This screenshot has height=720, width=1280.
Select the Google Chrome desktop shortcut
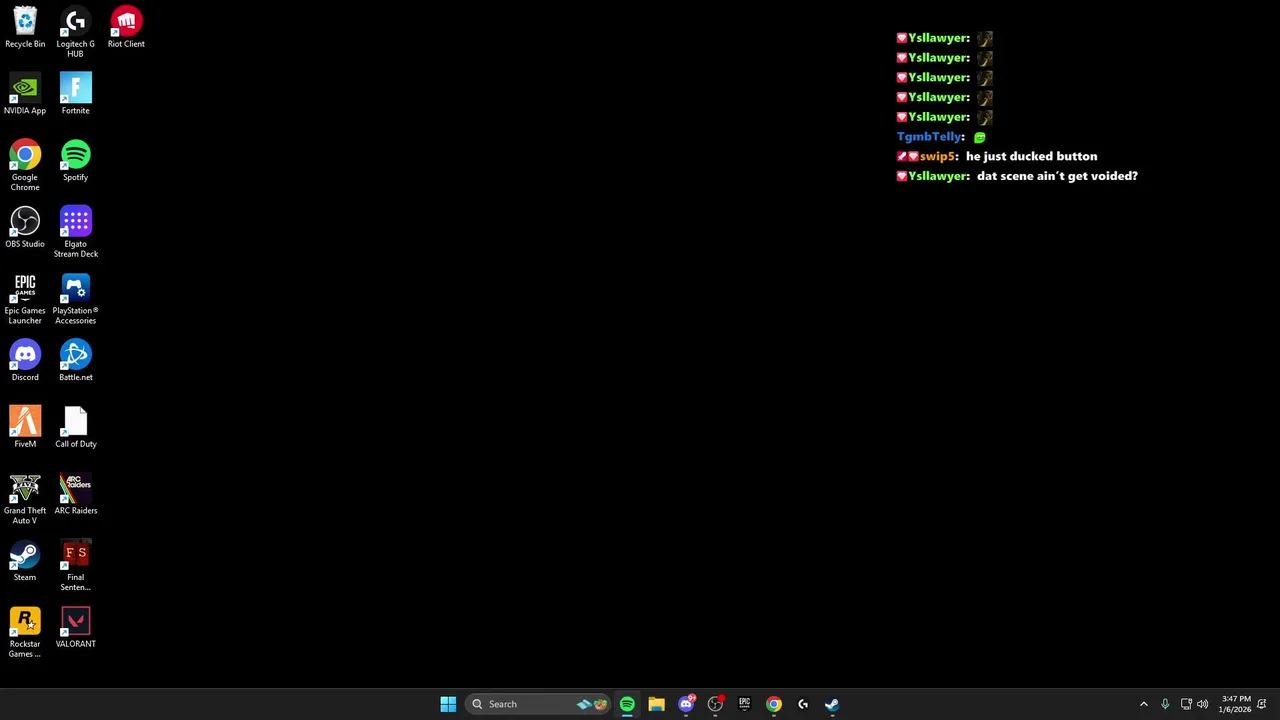tap(25, 166)
